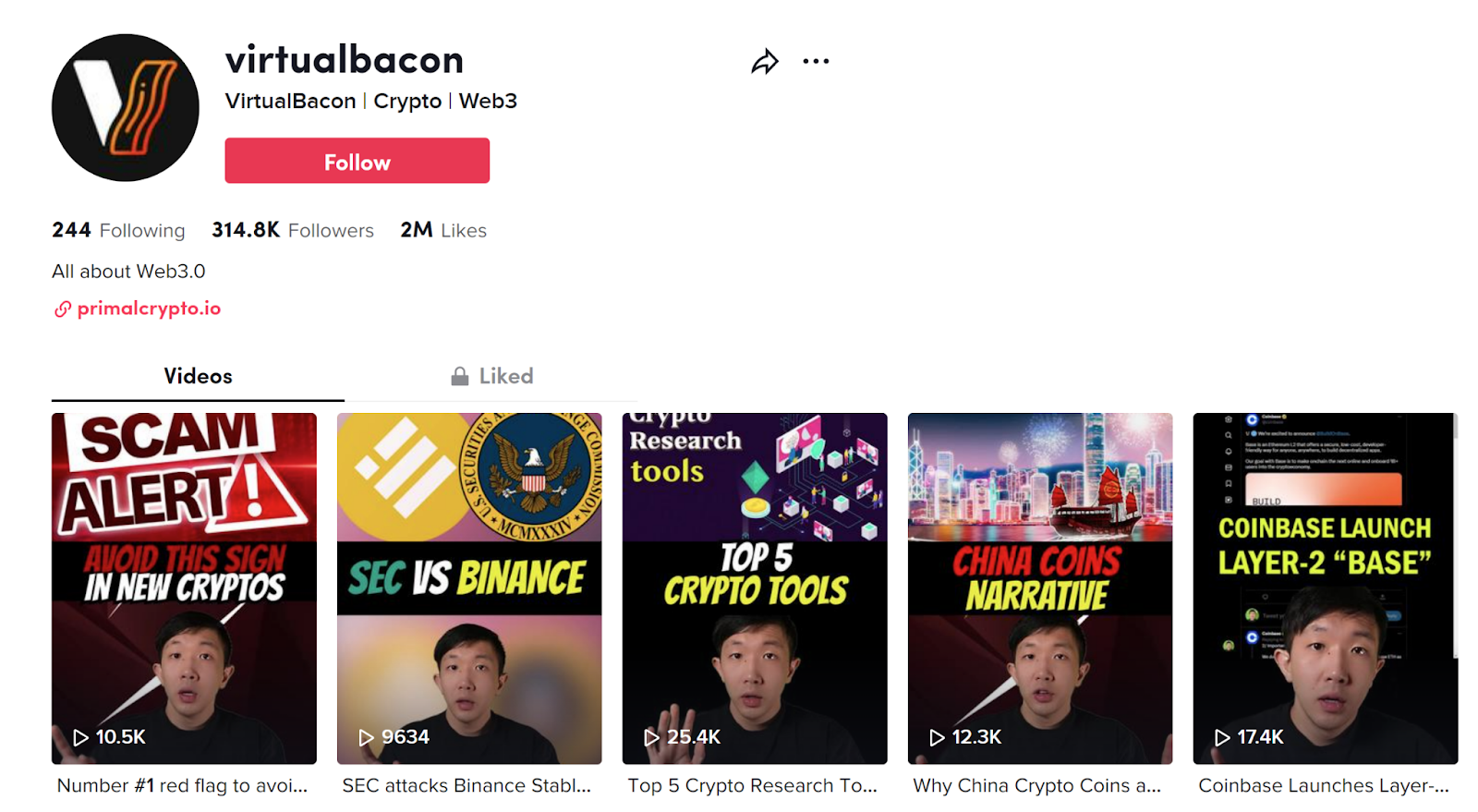Viewport: 1478px width, 812px height.
Task: Switch to the Liked tab
Action: click(491, 376)
